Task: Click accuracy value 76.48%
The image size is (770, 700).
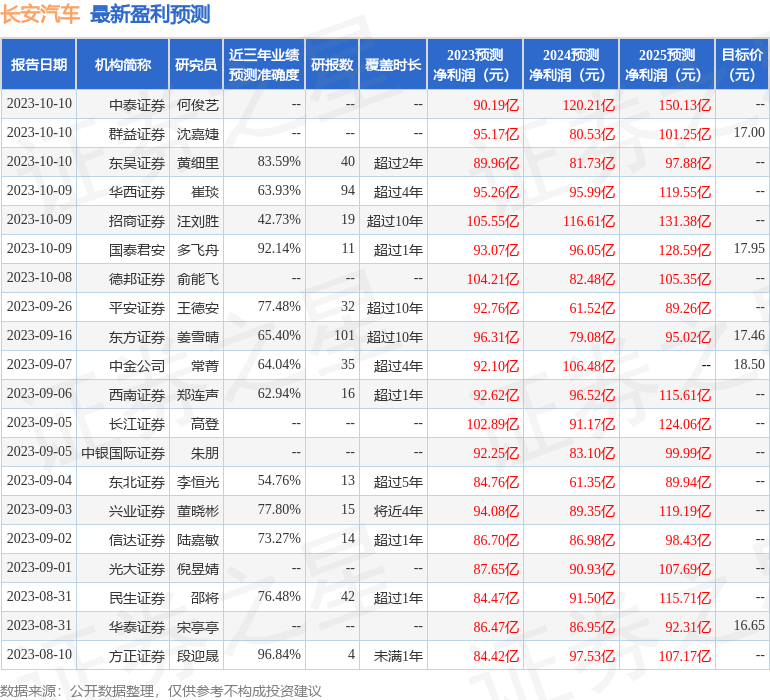Action: [x=279, y=596]
